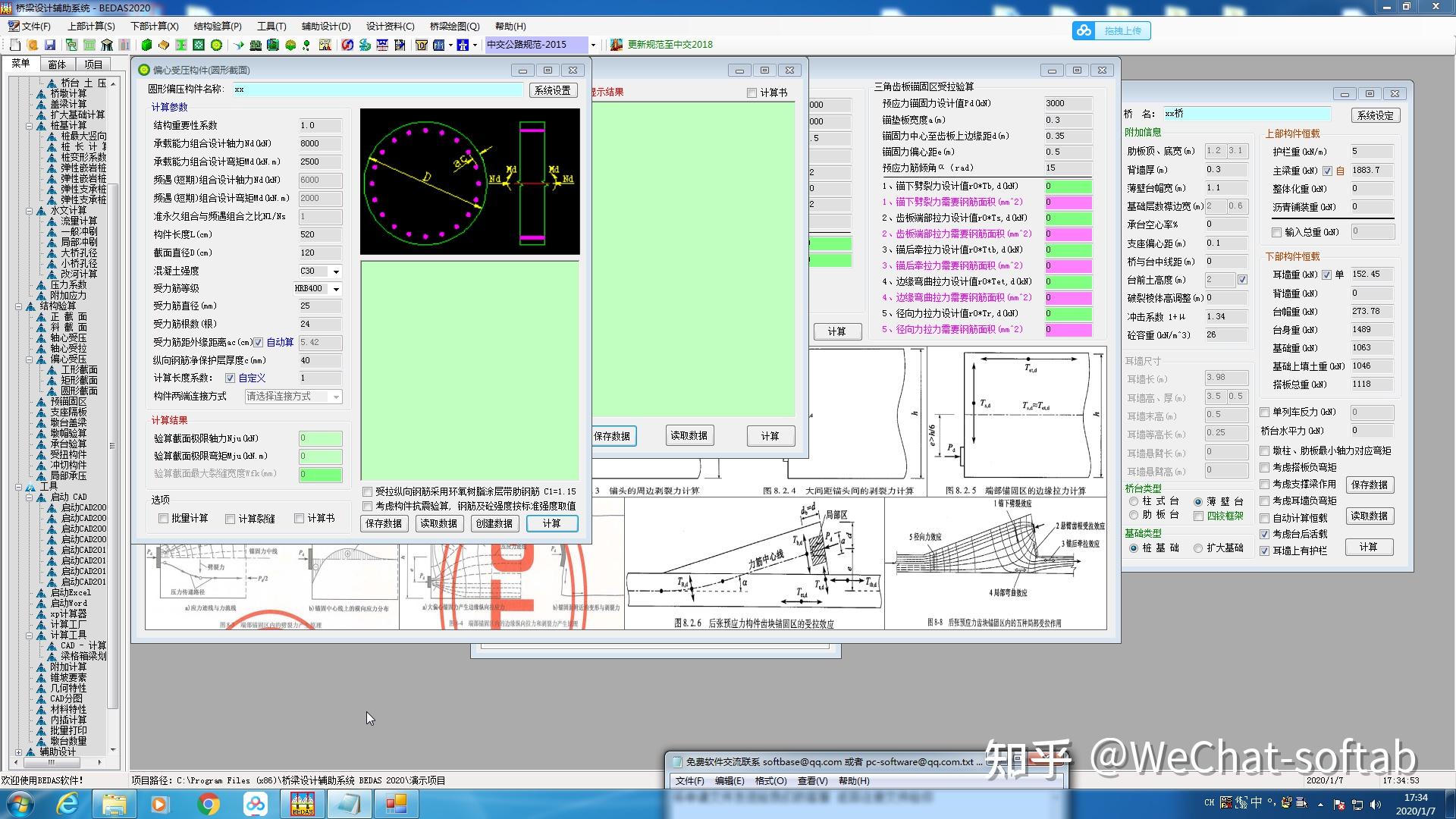The width and height of the screenshot is (1456, 819).
Task: Click 计算 button in eccentric compression dialog
Action: [551, 524]
